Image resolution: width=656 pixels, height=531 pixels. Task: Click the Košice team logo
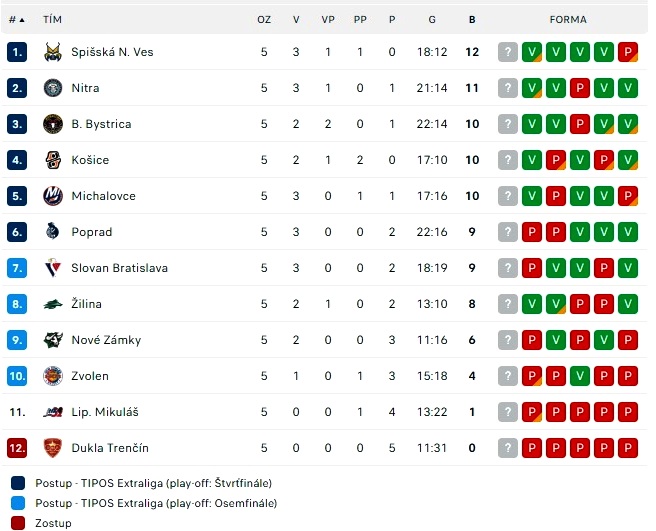tap(53, 160)
